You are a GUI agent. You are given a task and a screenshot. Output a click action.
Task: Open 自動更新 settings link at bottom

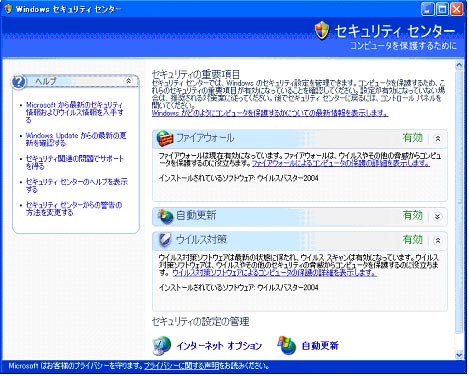[x=320, y=346]
